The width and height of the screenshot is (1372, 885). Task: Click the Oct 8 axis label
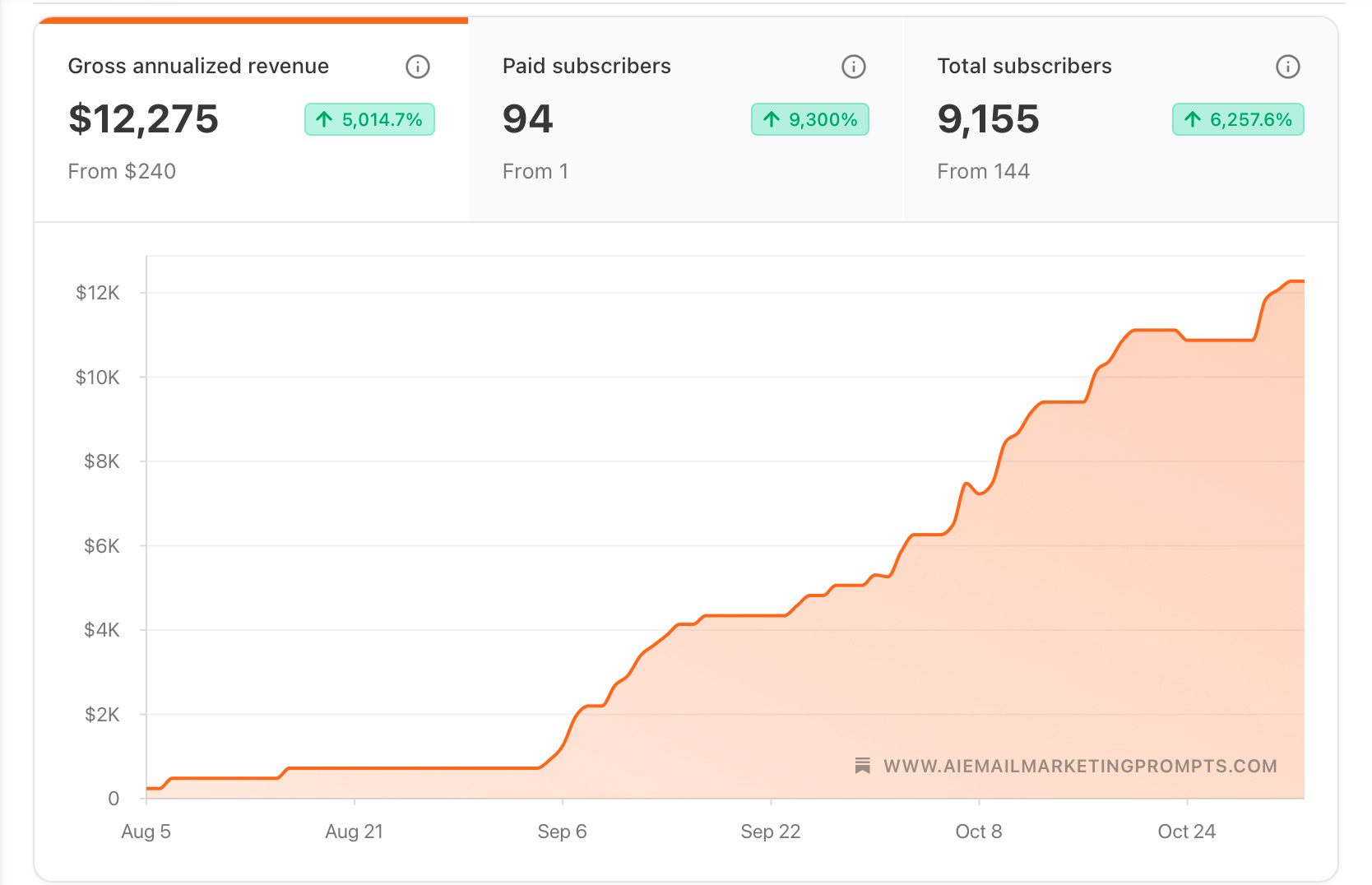pyautogui.click(x=979, y=832)
